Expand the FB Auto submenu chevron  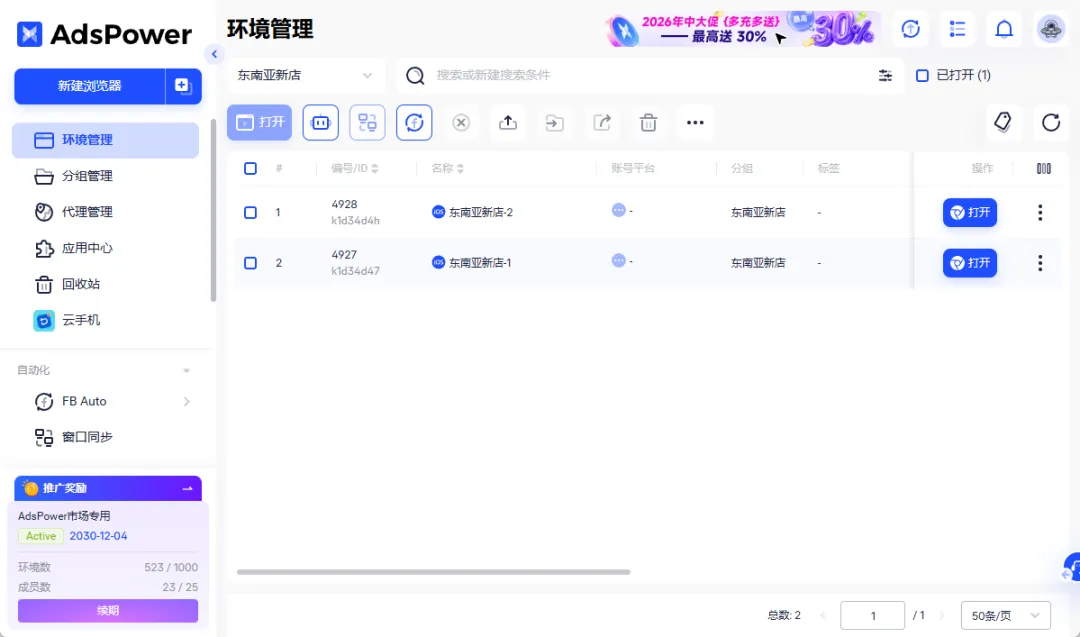pos(187,401)
